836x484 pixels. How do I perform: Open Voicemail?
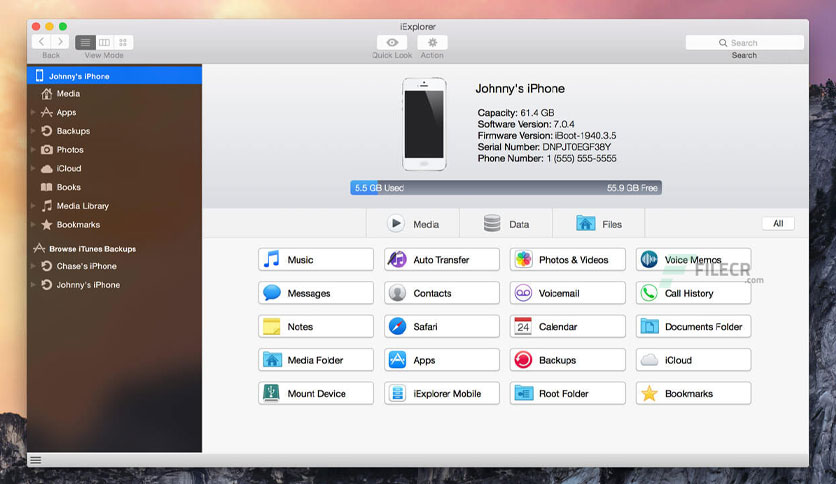click(x=567, y=293)
